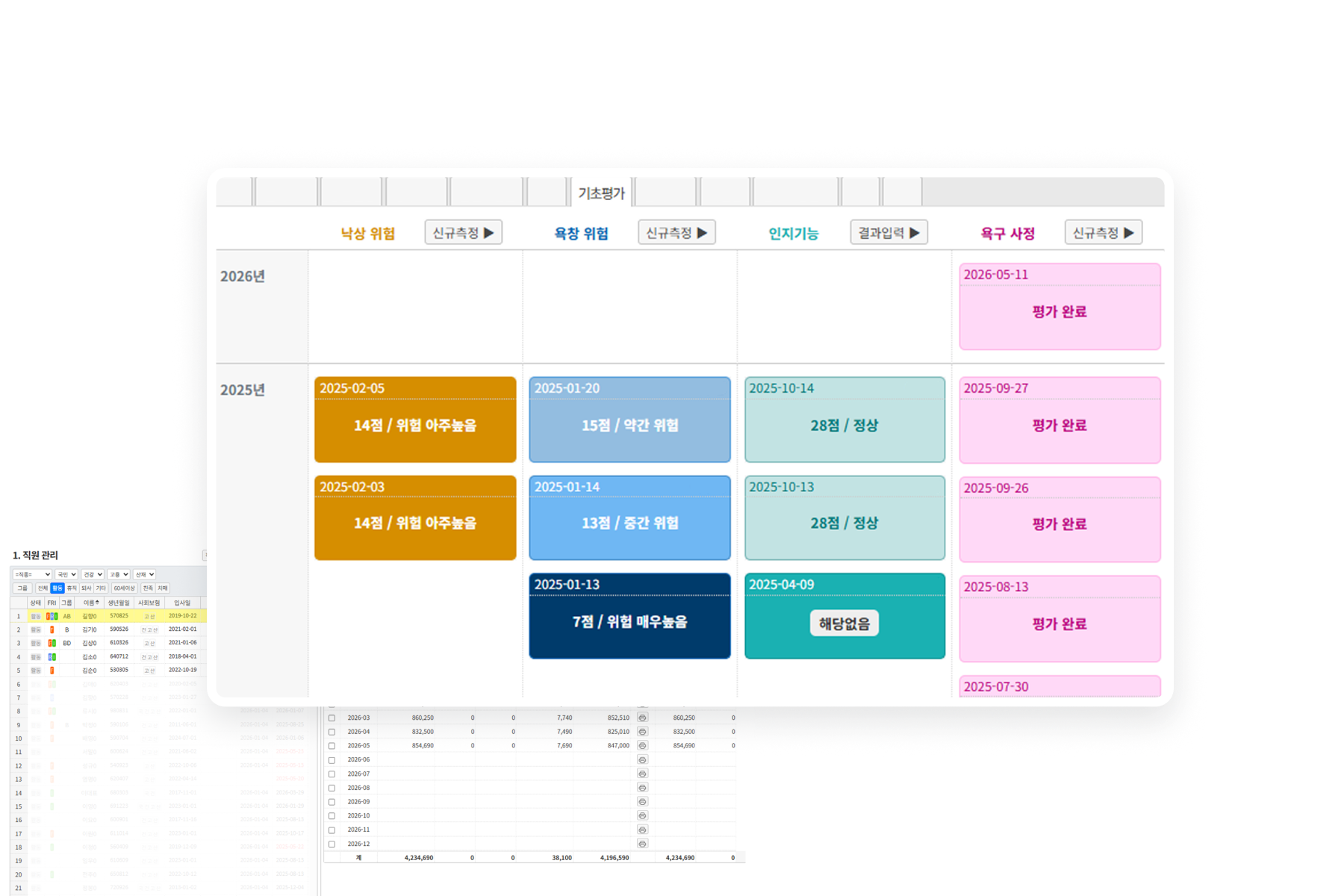The width and height of the screenshot is (1344, 896).
Task: Click printer icon for 2026-12
Action: [642, 844]
